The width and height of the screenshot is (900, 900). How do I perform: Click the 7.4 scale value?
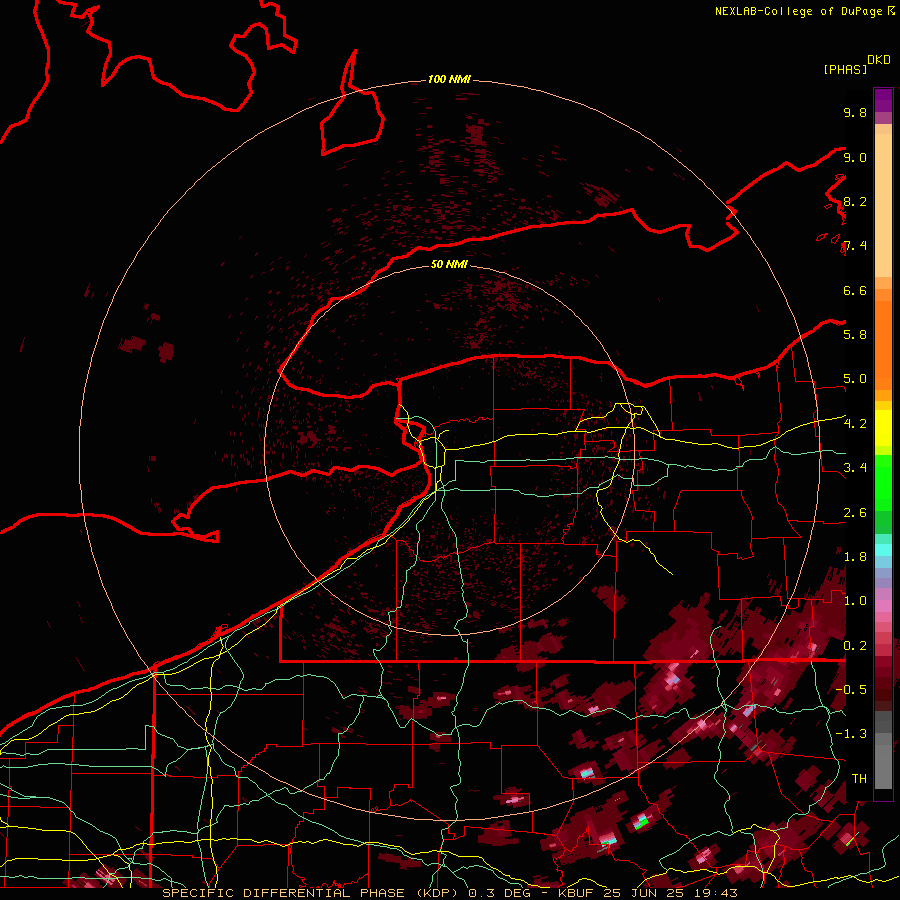[855, 246]
